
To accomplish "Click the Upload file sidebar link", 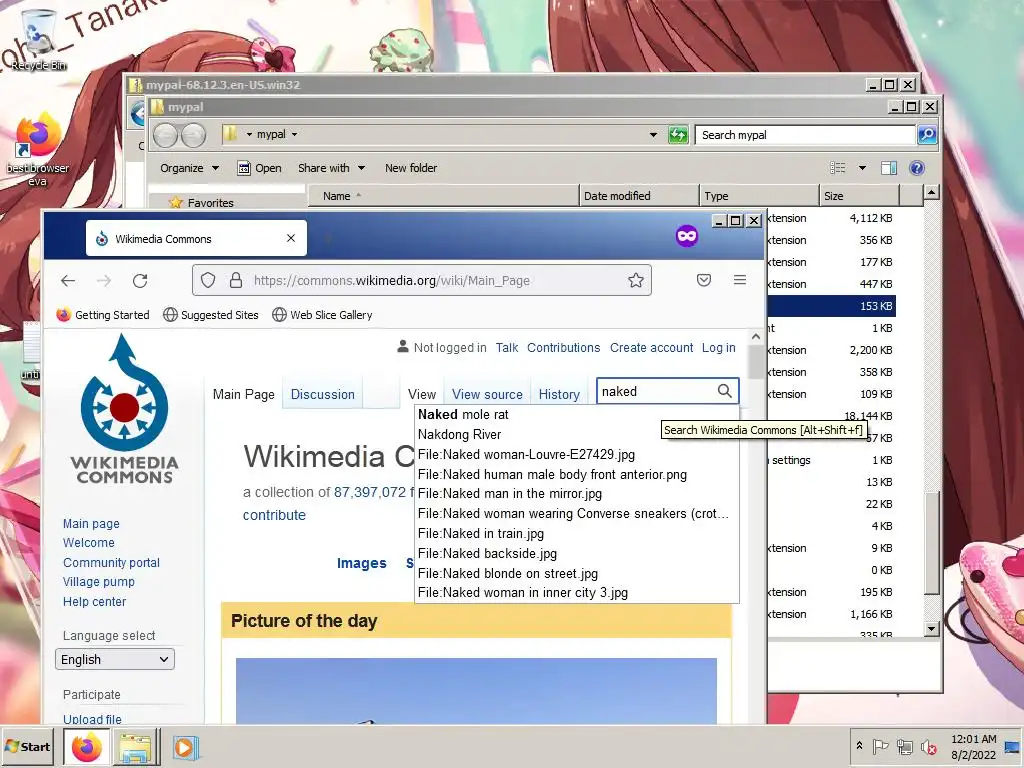I will (x=92, y=719).
